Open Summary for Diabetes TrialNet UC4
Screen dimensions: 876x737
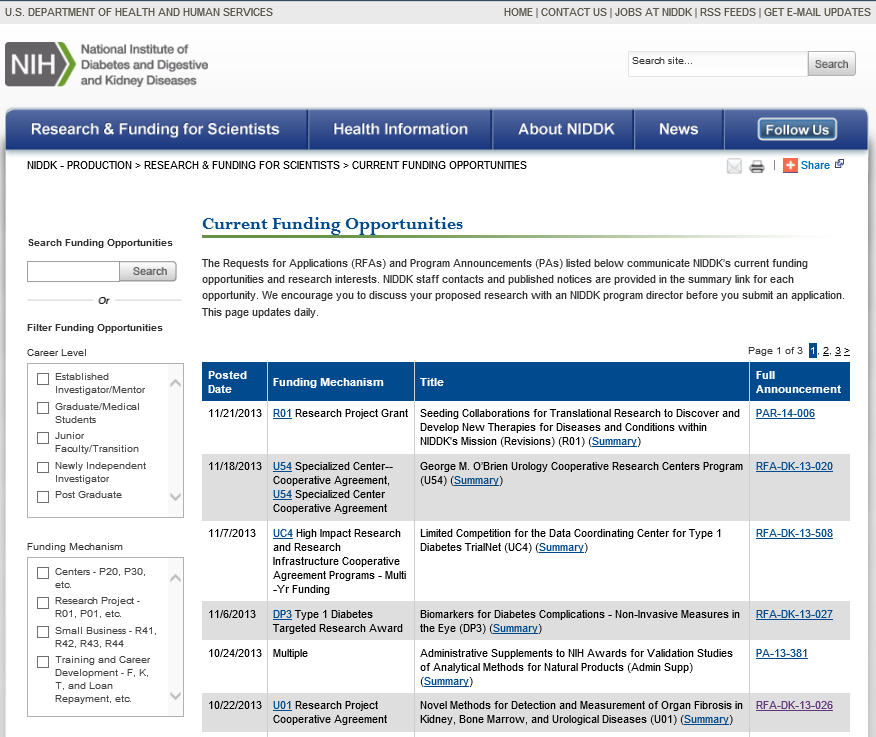(x=561, y=548)
